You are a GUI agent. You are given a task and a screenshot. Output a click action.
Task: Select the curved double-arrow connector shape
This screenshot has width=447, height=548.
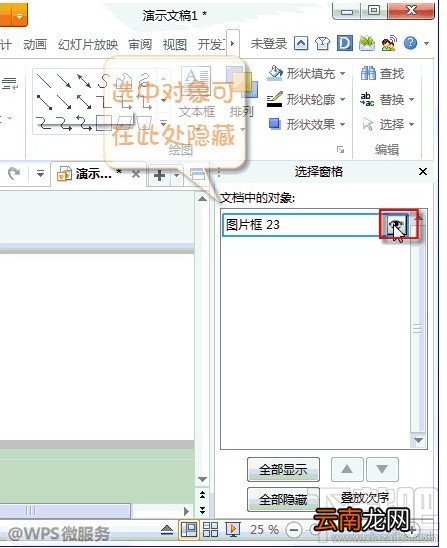coord(84,123)
